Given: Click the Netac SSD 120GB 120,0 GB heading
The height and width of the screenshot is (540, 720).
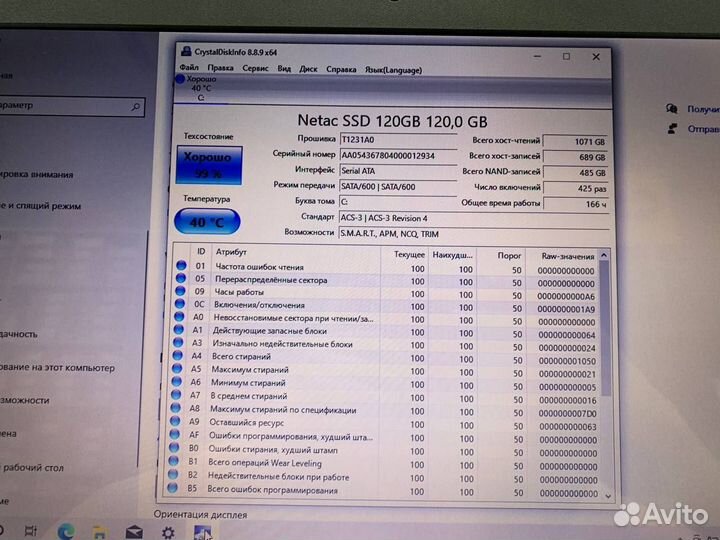Looking at the screenshot, I should tap(392, 121).
